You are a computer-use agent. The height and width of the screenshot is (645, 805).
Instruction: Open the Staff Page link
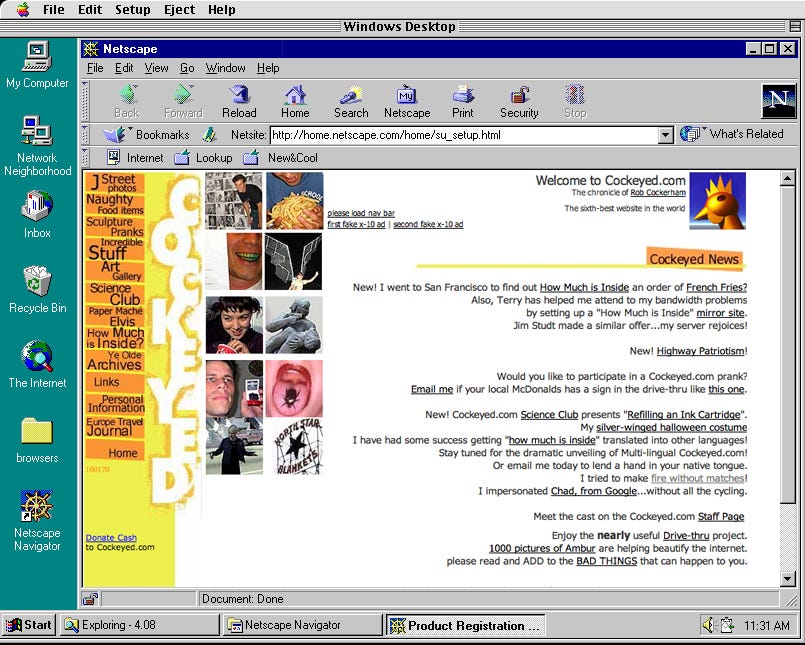pyautogui.click(x=721, y=516)
